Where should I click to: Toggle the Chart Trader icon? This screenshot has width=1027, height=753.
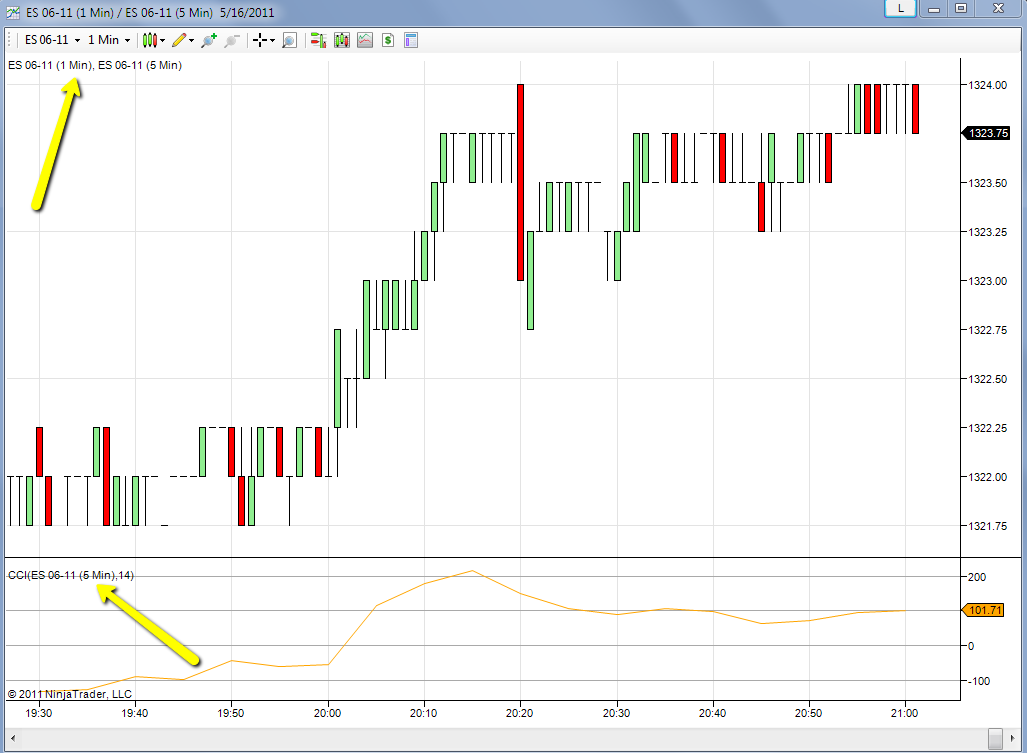coord(318,41)
